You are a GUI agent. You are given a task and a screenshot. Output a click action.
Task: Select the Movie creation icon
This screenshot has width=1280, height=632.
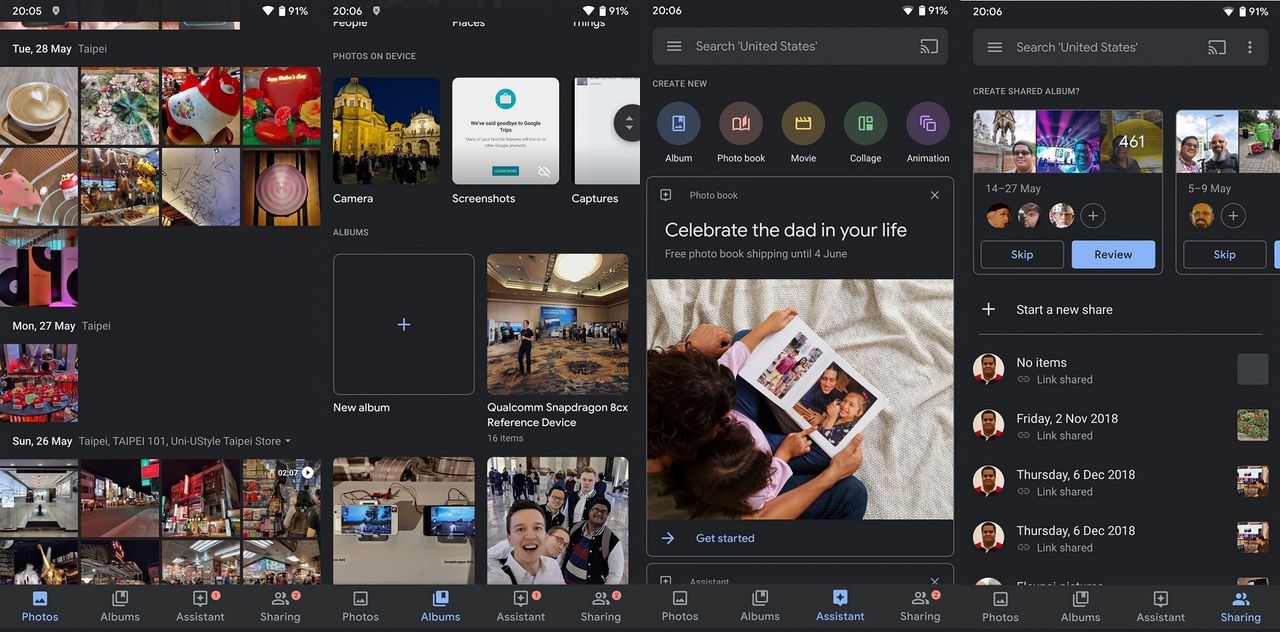tap(803, 125)
